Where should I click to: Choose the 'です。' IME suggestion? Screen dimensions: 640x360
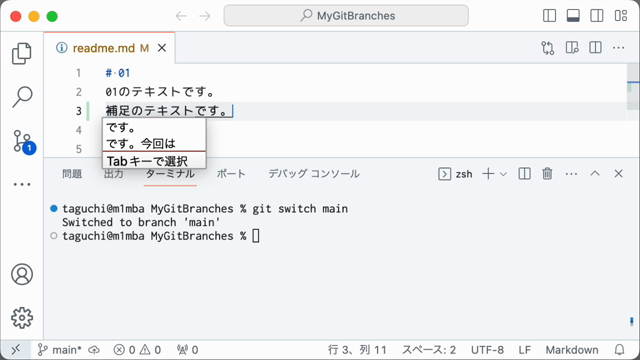pyautogui.click(x=154, y=128)
